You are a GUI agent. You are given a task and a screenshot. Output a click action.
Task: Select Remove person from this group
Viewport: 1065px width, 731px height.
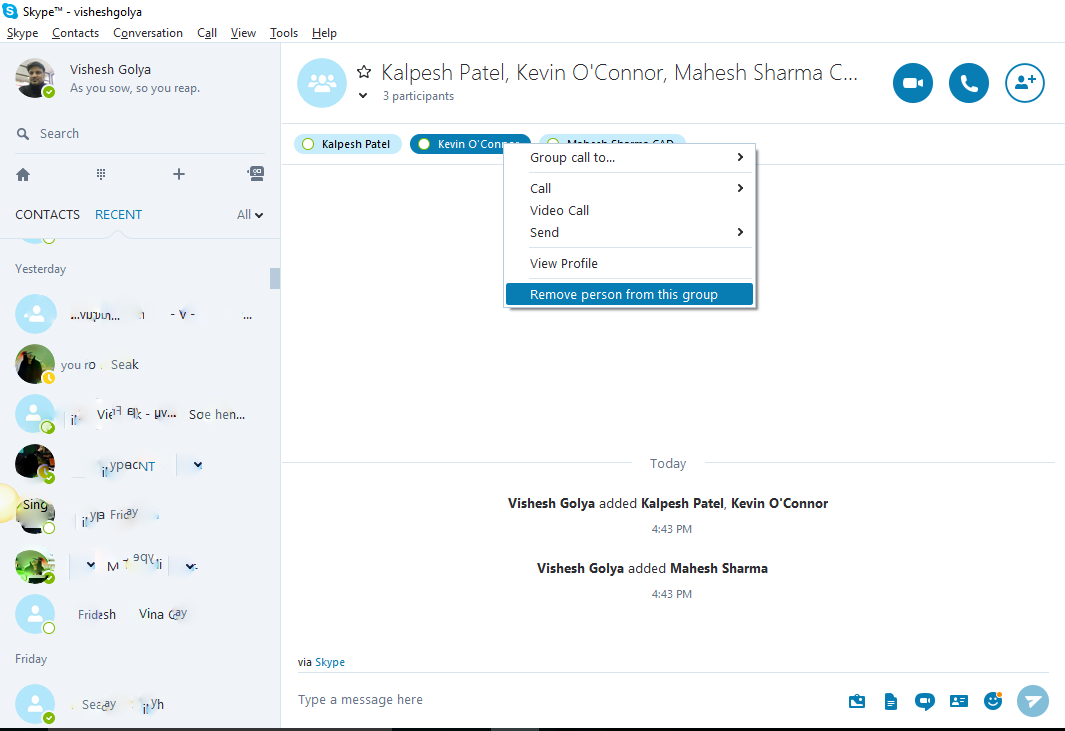point(629,294)
